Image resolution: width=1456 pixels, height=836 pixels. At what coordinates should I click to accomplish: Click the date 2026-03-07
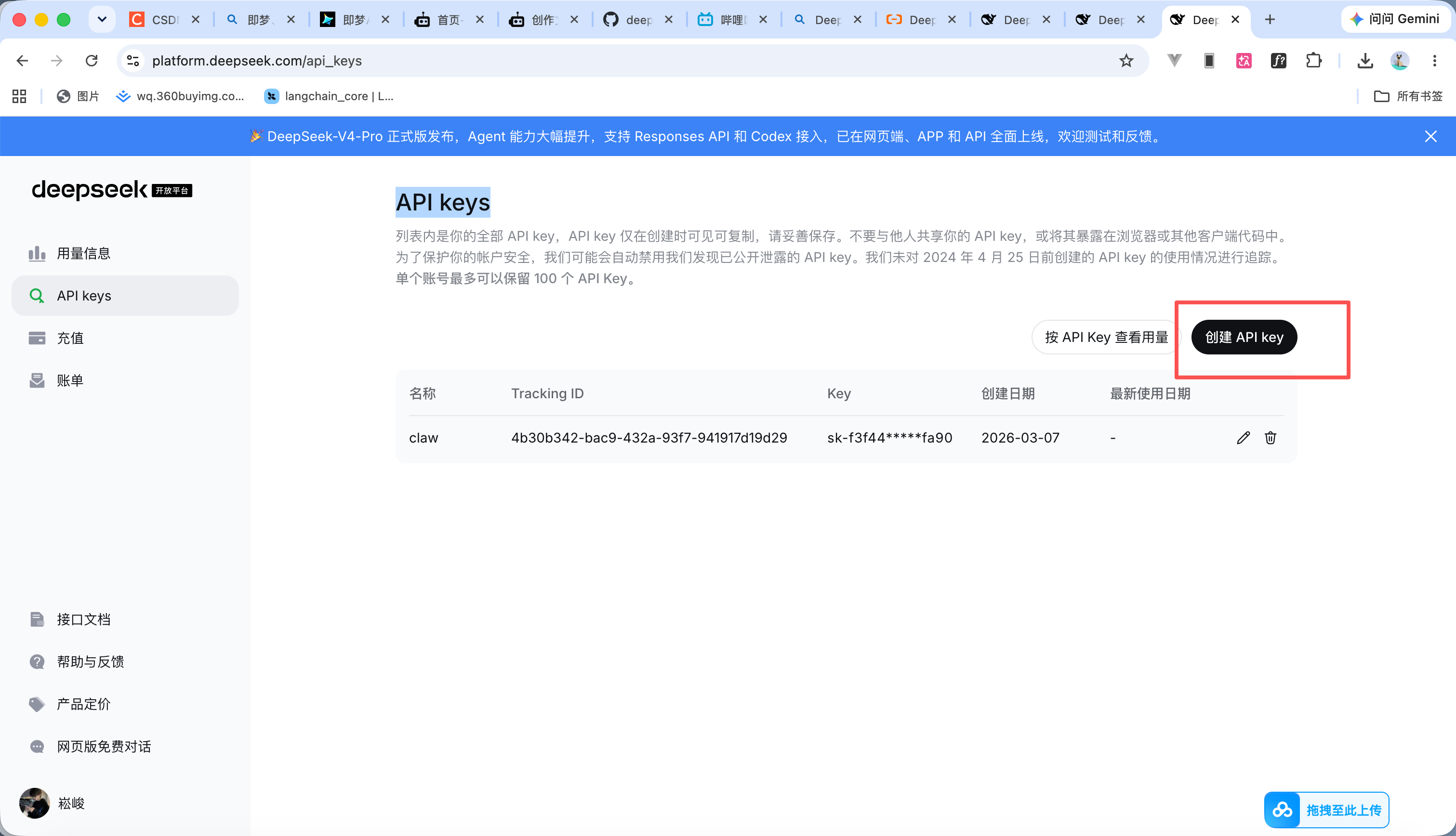(1020, 438)
